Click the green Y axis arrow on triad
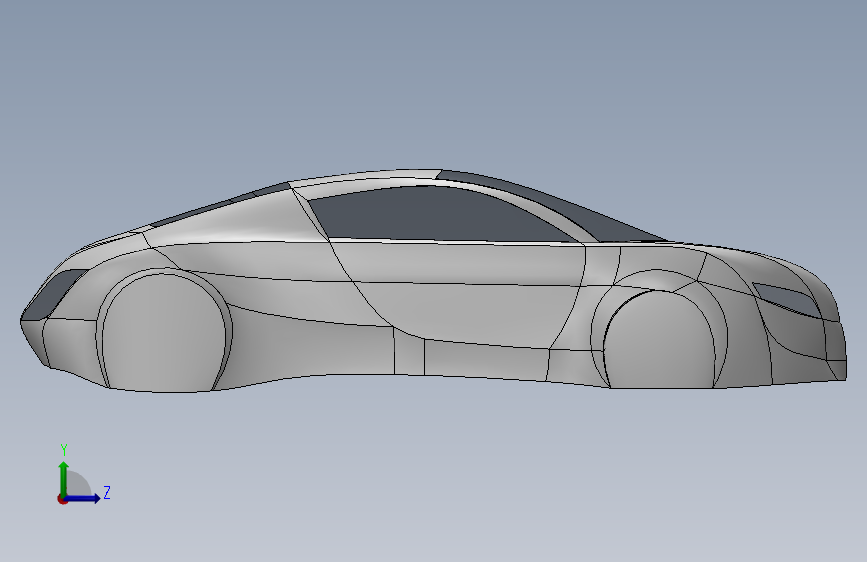 (64, 478)
